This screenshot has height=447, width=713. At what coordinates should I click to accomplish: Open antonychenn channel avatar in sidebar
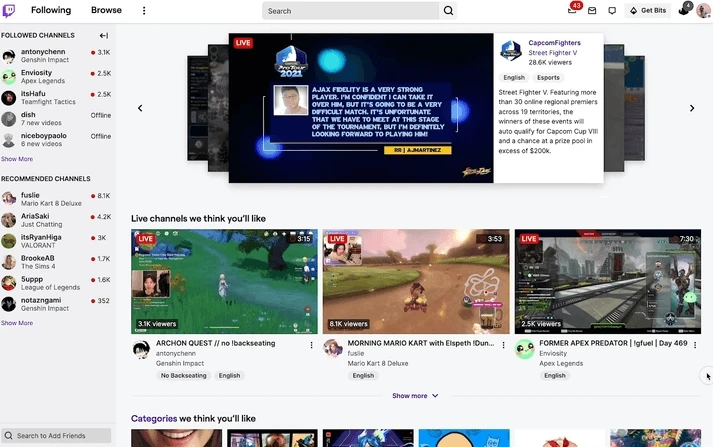click(x=9, y=56)
